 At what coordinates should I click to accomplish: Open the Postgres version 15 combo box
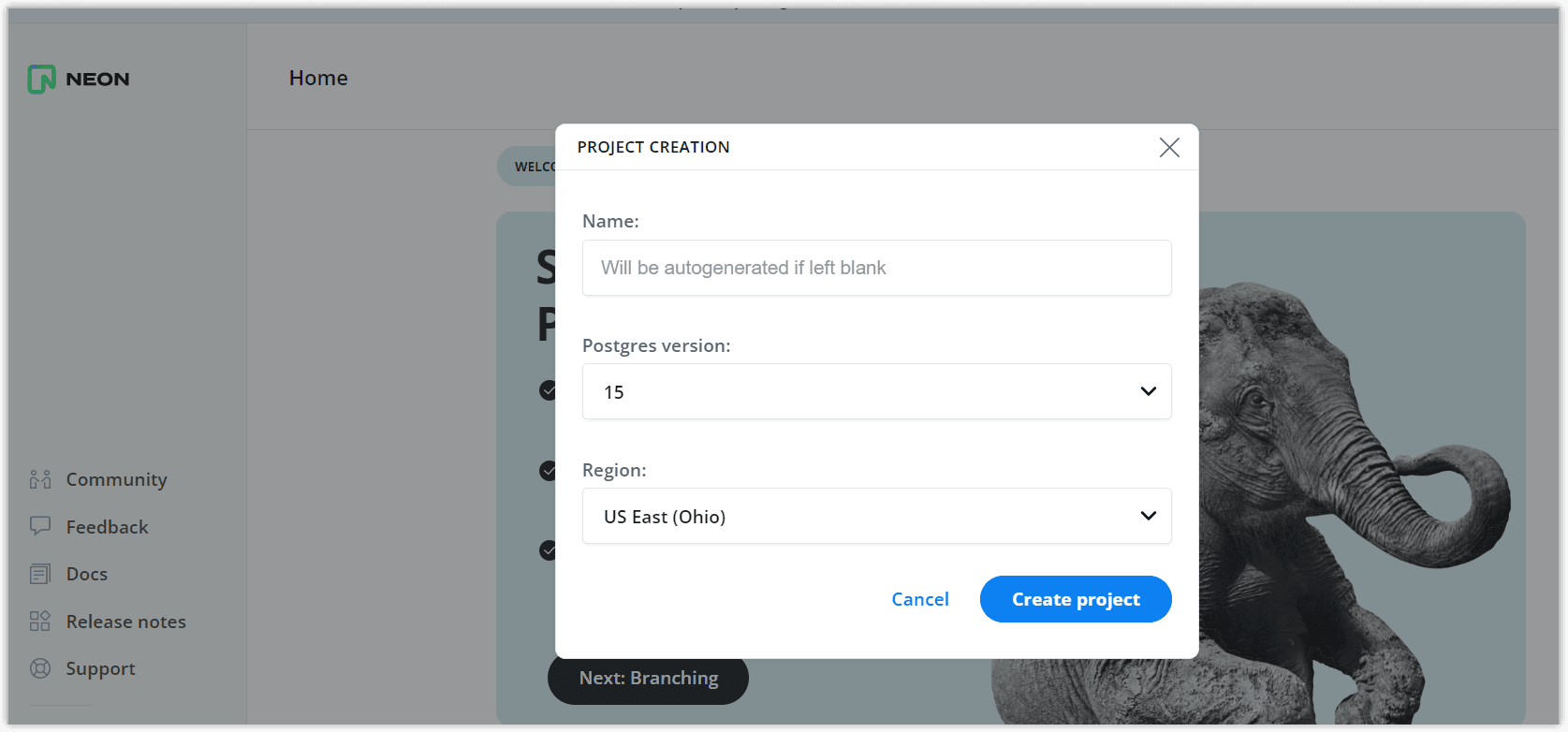pyautogui.click(x=876, y=391)
